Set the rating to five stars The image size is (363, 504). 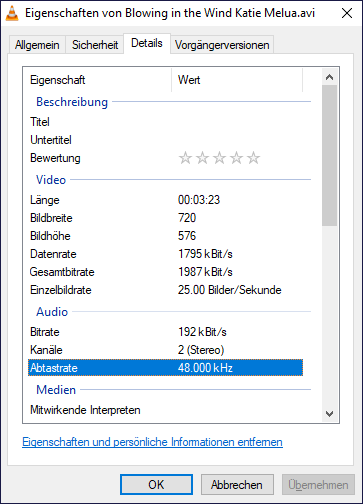[253, 158]
